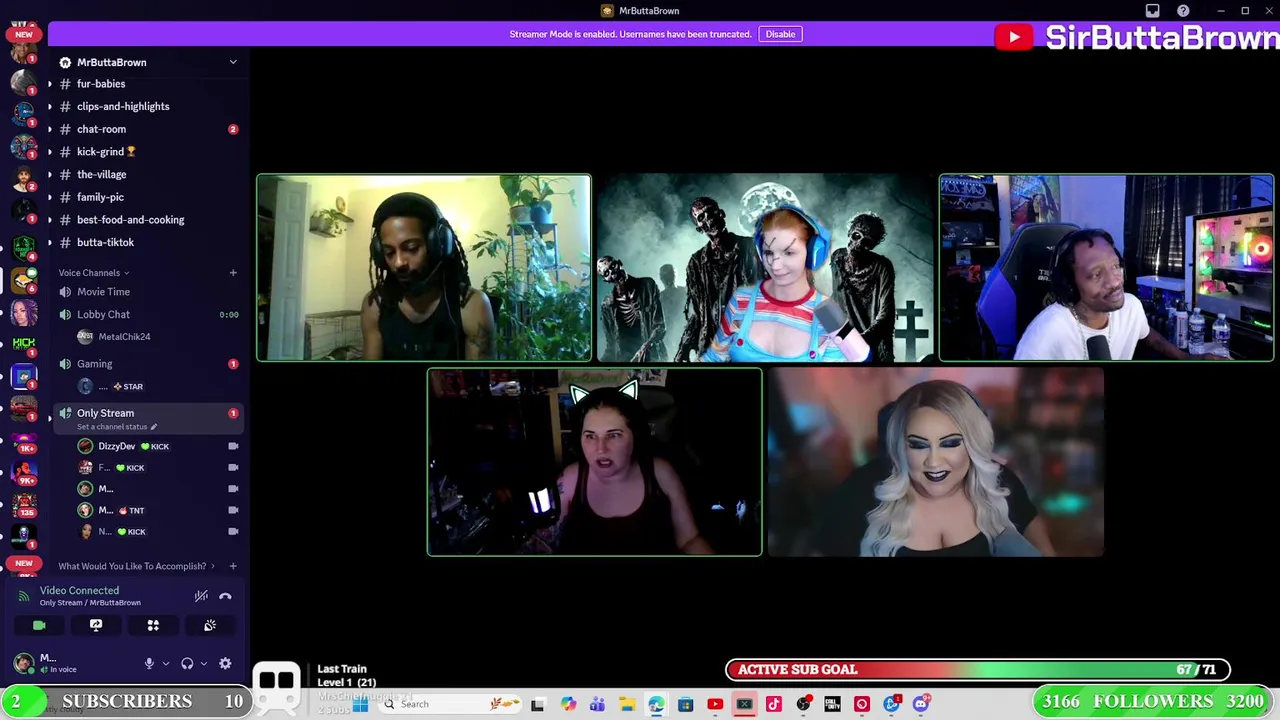The height and width of the screenshot is (720, 1280).
Task: Open File Explorer from taskbar
Action: point(626,704)
